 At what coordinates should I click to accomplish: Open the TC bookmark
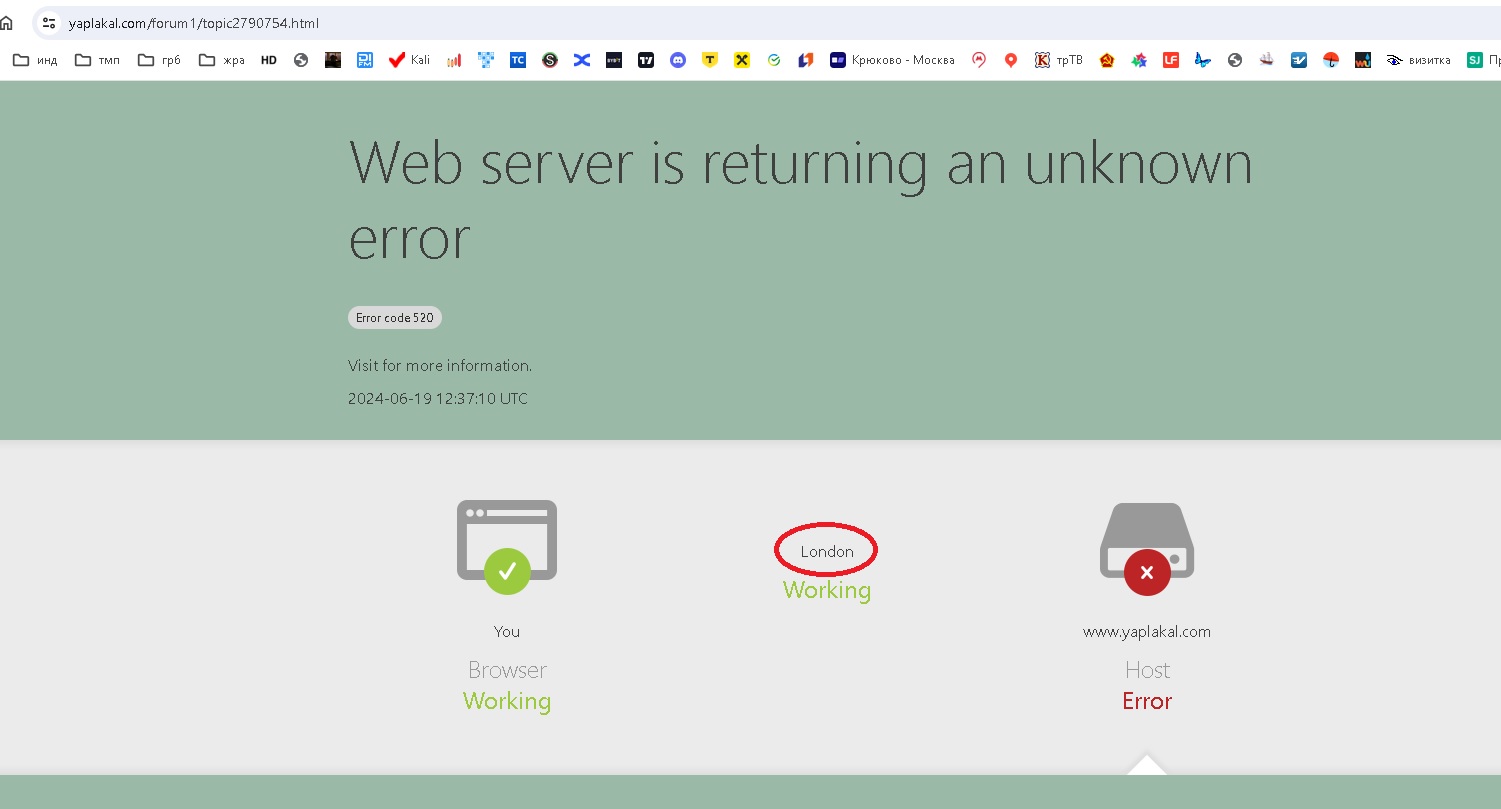tap(518, 60)
